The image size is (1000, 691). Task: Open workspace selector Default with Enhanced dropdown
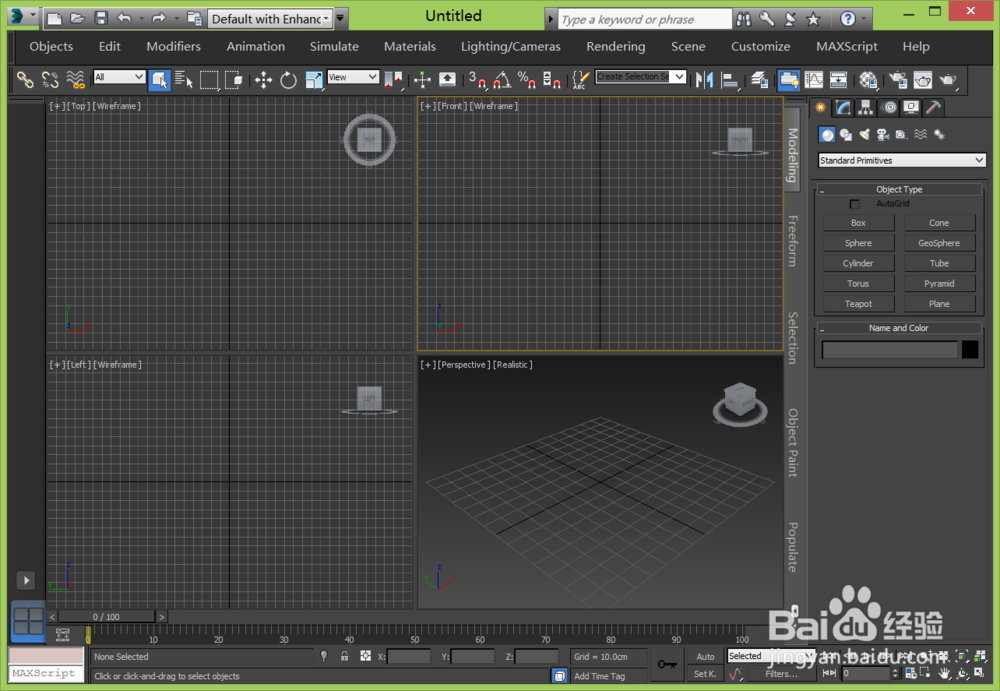(x=270, y=19)
